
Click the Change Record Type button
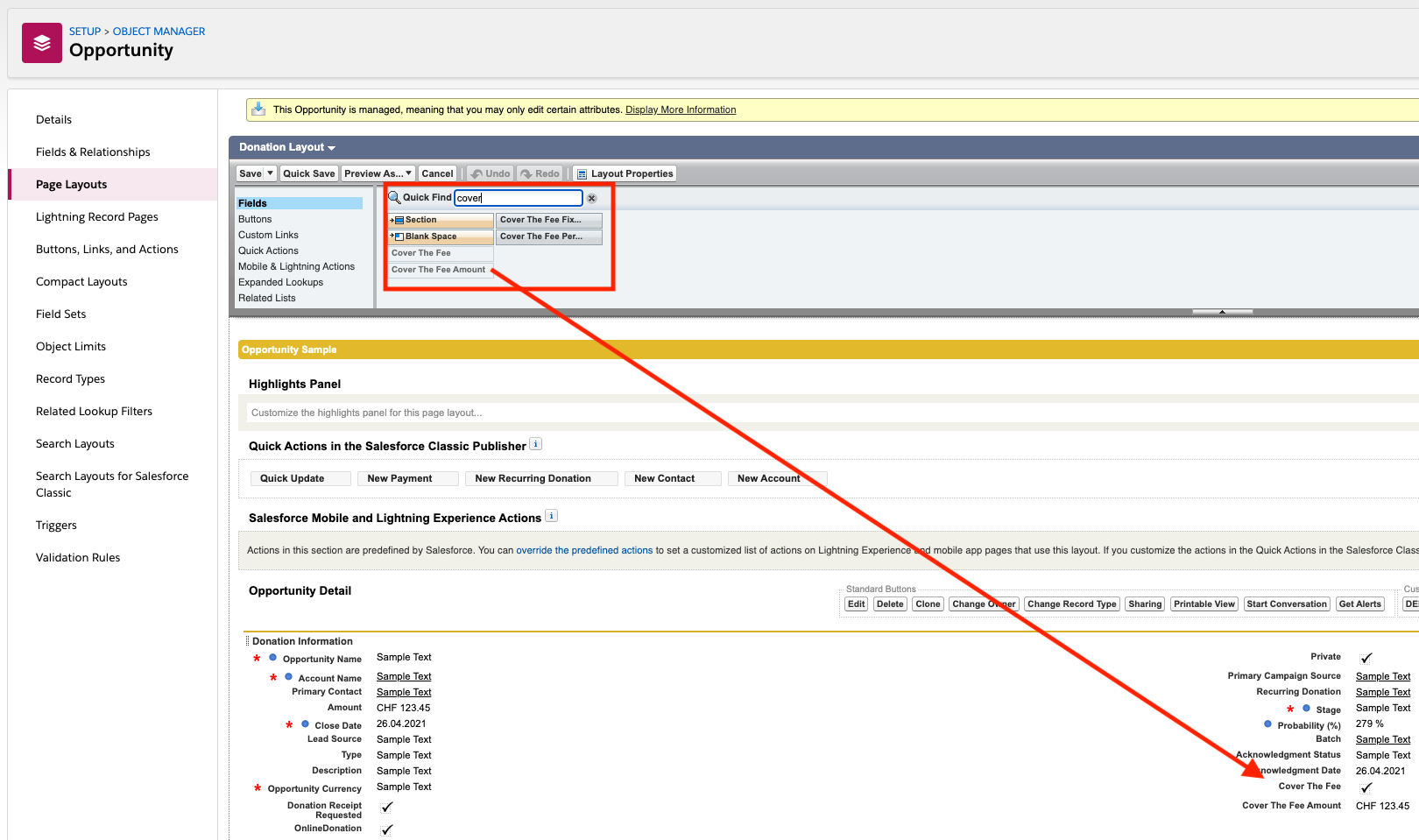1072,604
